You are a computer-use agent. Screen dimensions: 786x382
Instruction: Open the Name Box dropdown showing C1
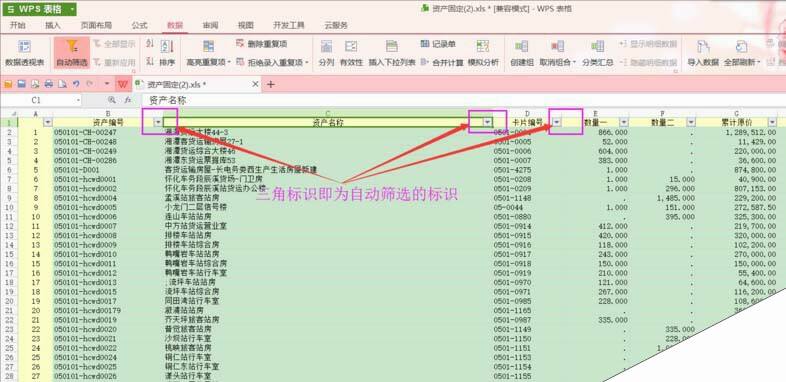pos(78,100)
